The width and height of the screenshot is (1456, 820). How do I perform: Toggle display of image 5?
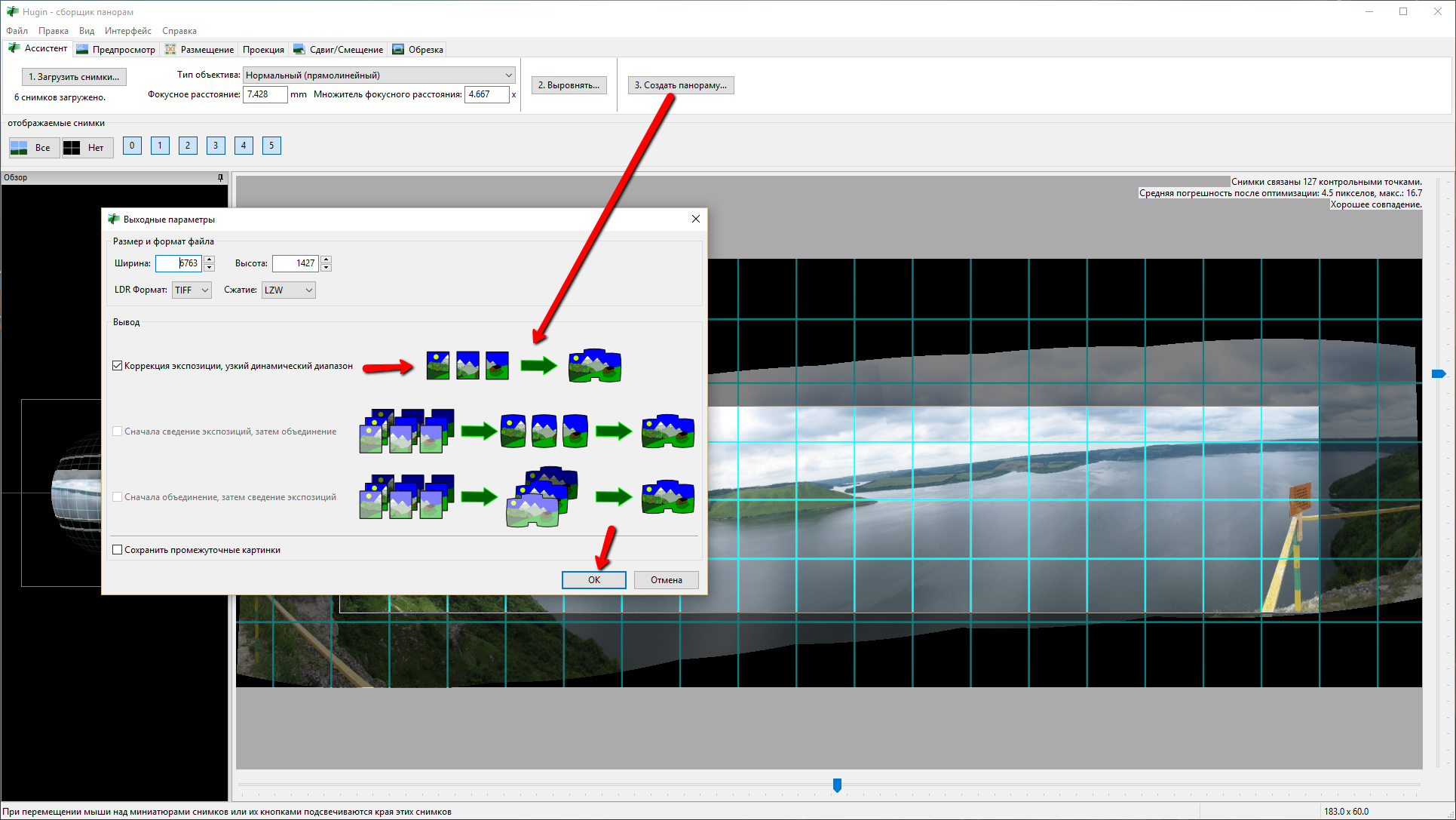coord(271,146)
